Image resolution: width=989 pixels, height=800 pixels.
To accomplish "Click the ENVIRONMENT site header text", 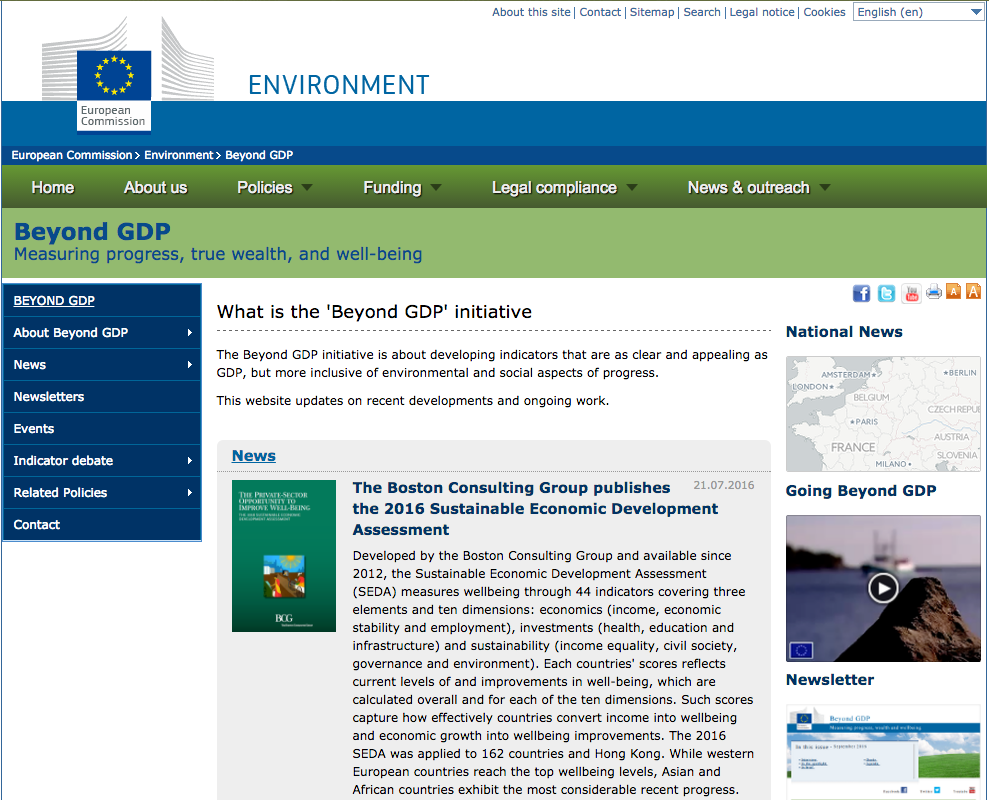I will (x=339, y=85).
